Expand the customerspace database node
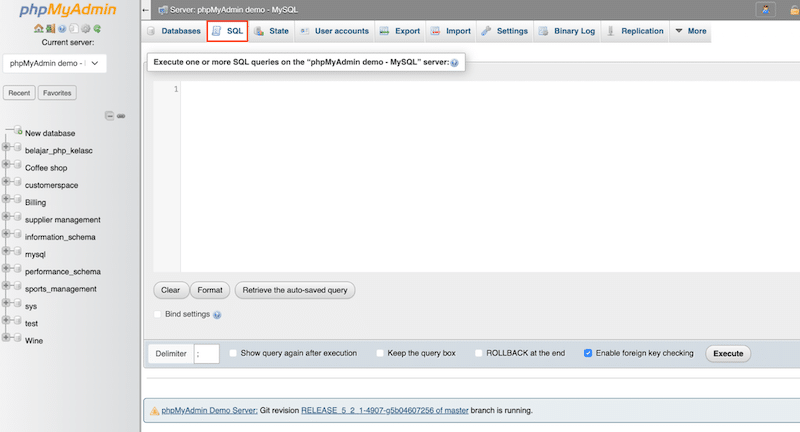 (x=6, y=182)
